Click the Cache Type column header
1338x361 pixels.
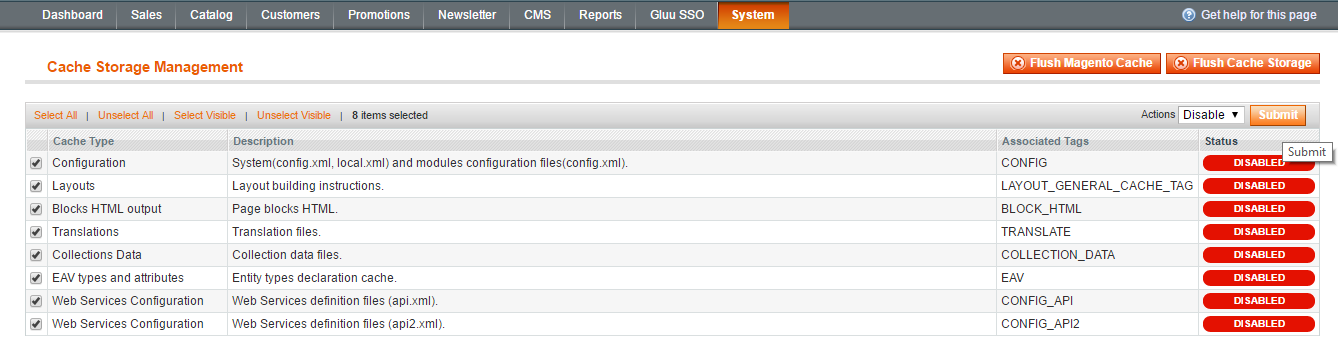[83, 141]
